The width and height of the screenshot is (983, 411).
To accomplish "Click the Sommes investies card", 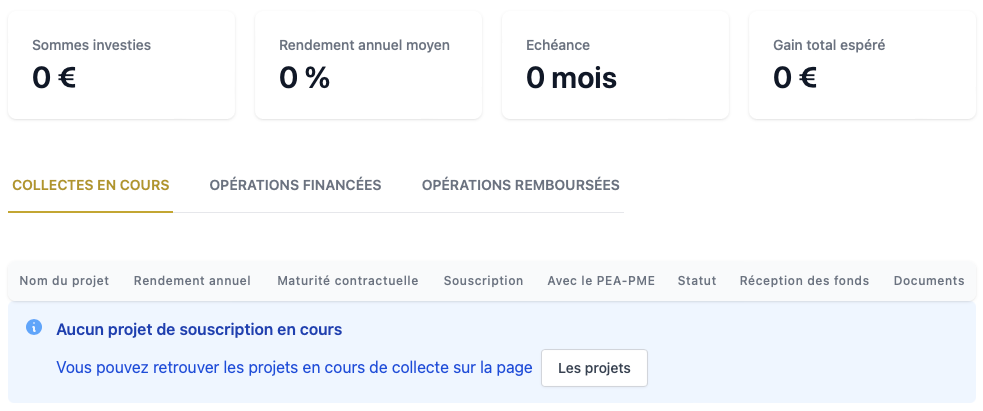I will point(121,65).
